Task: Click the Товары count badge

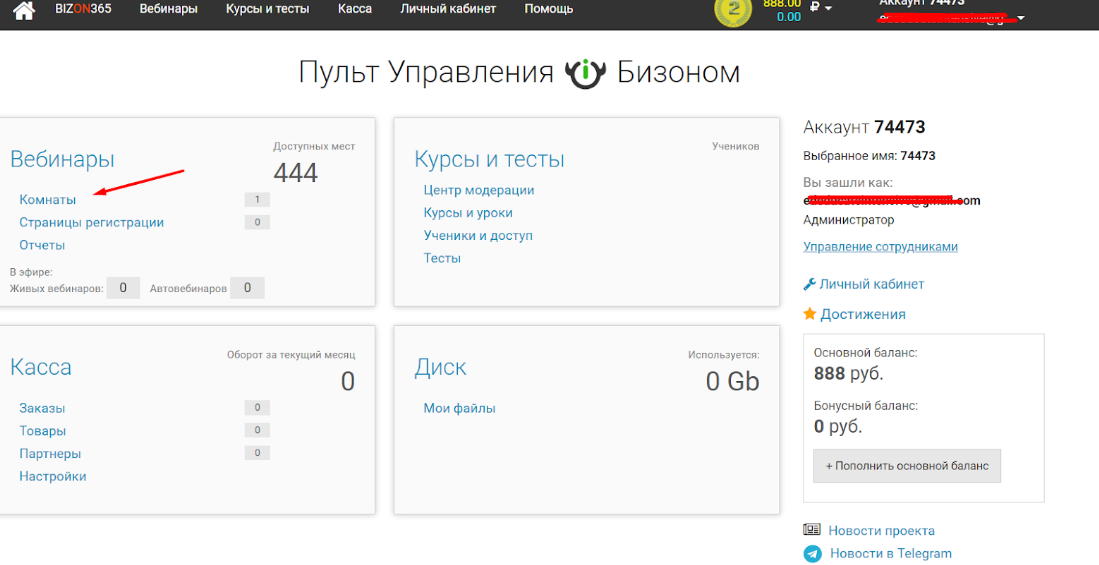Action: pos(257,430)
